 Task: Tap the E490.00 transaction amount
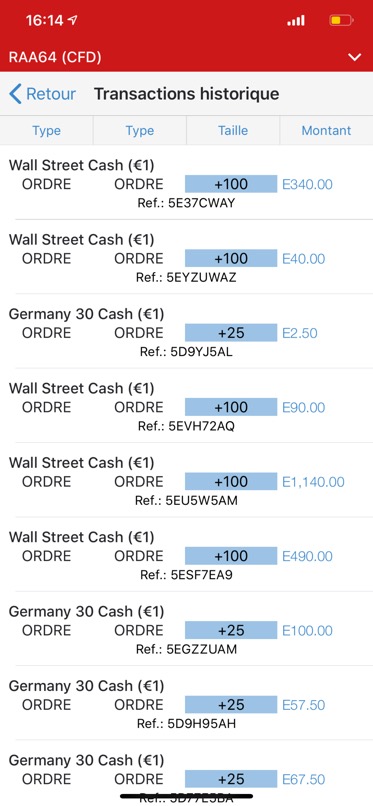tap(307, 556)
